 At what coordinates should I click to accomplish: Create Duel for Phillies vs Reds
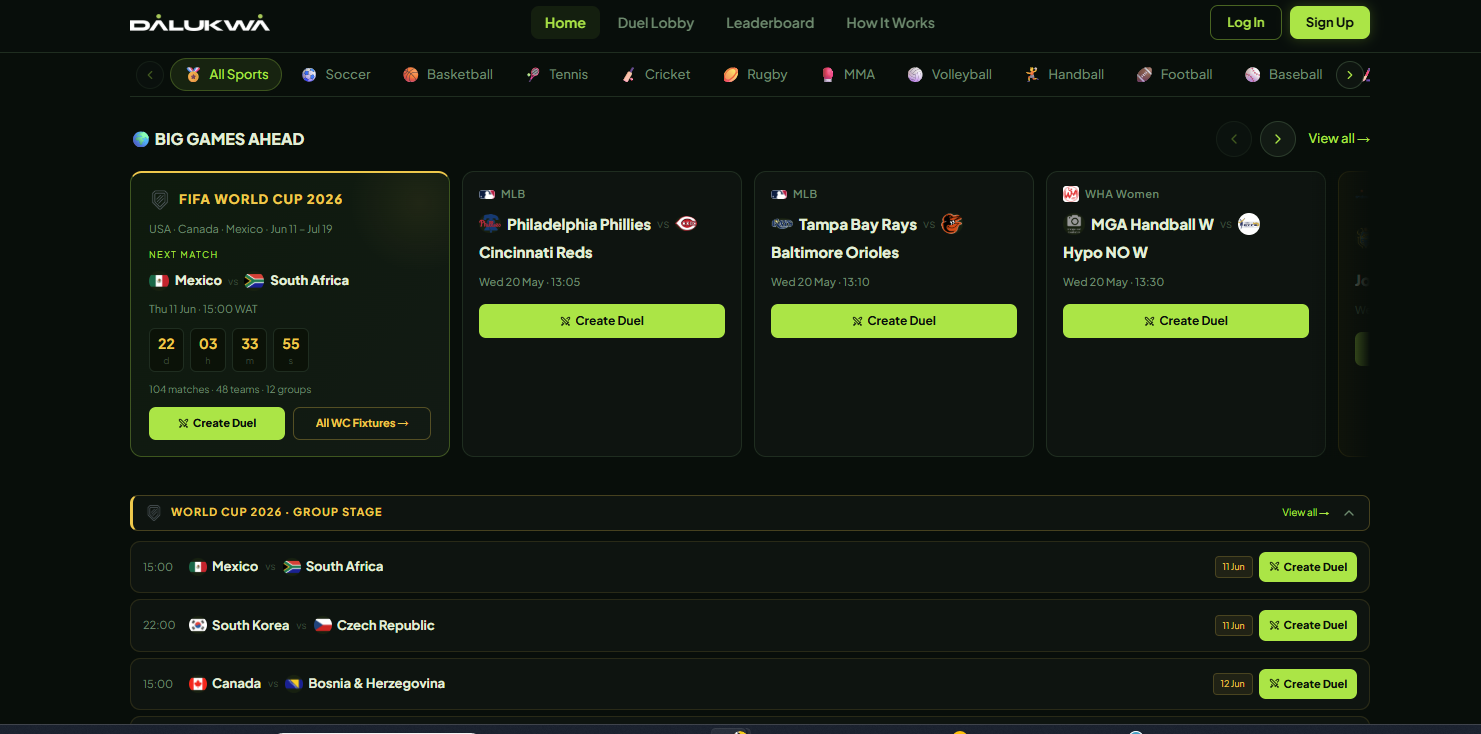click(x=602, y=321)
